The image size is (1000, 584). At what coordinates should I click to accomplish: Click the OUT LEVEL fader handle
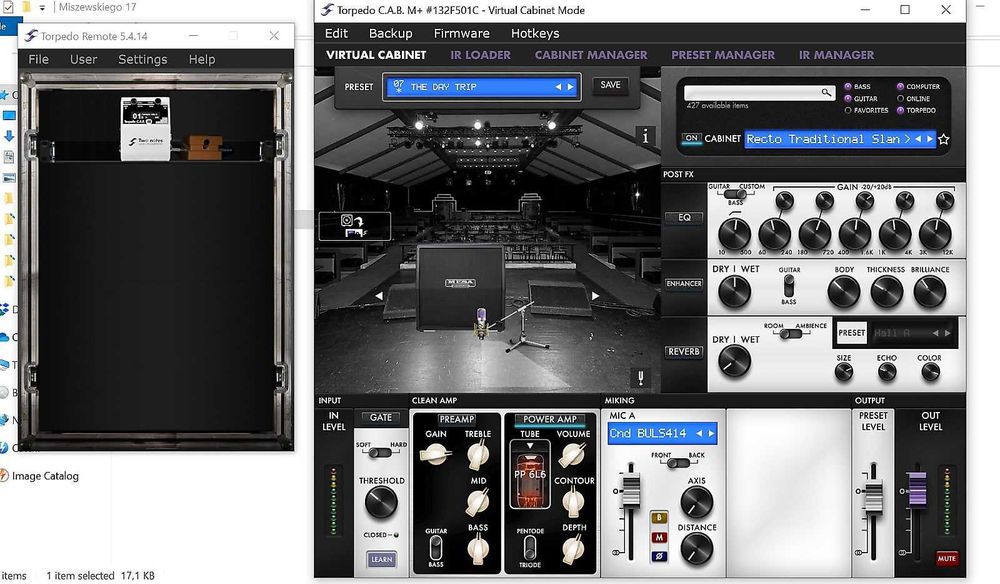917,489
